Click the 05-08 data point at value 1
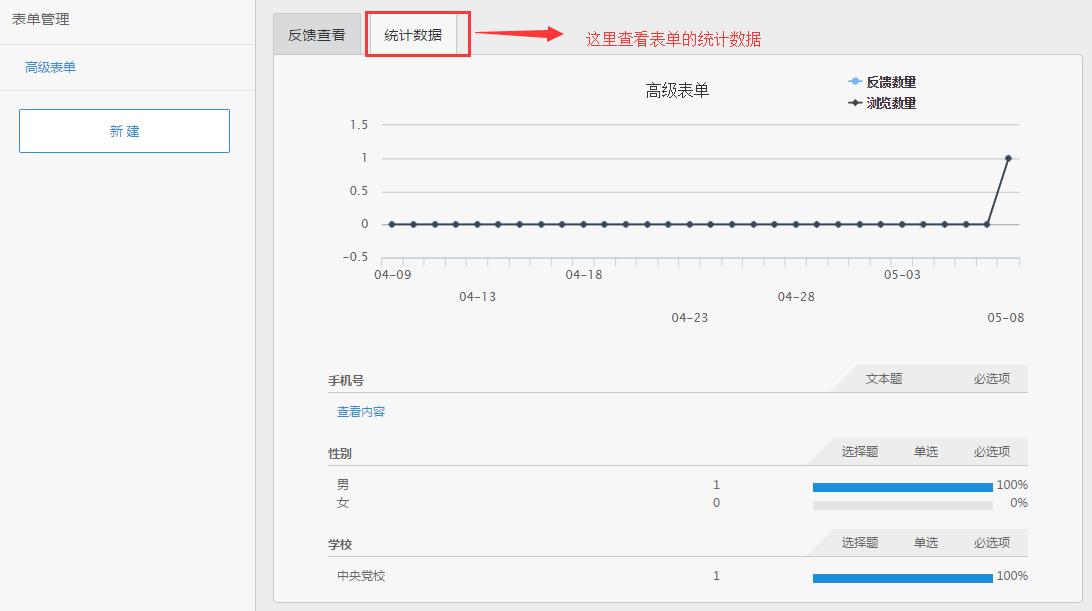 tap(1008, 158)
